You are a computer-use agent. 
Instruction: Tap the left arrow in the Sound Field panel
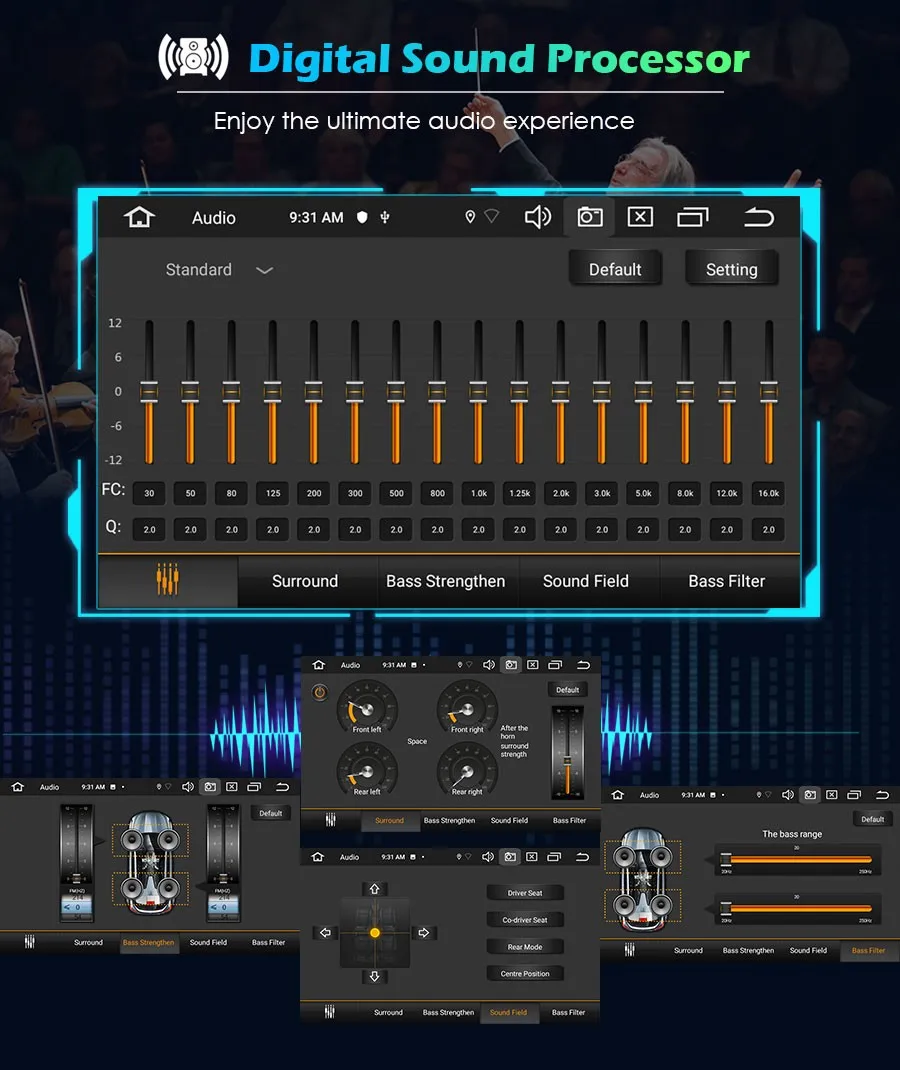(325, 933)
